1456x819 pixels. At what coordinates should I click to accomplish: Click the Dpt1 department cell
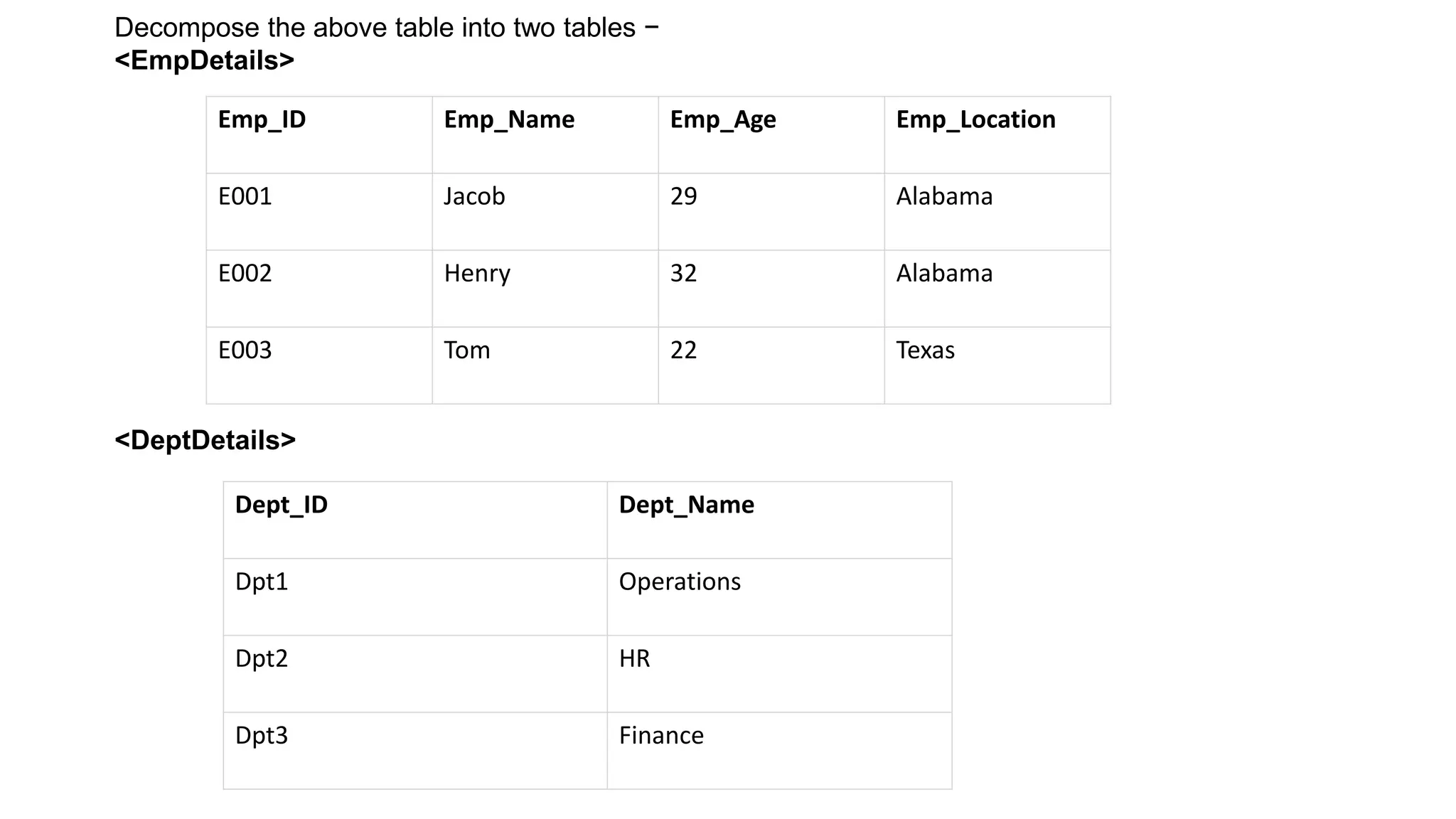pos(262,582)
